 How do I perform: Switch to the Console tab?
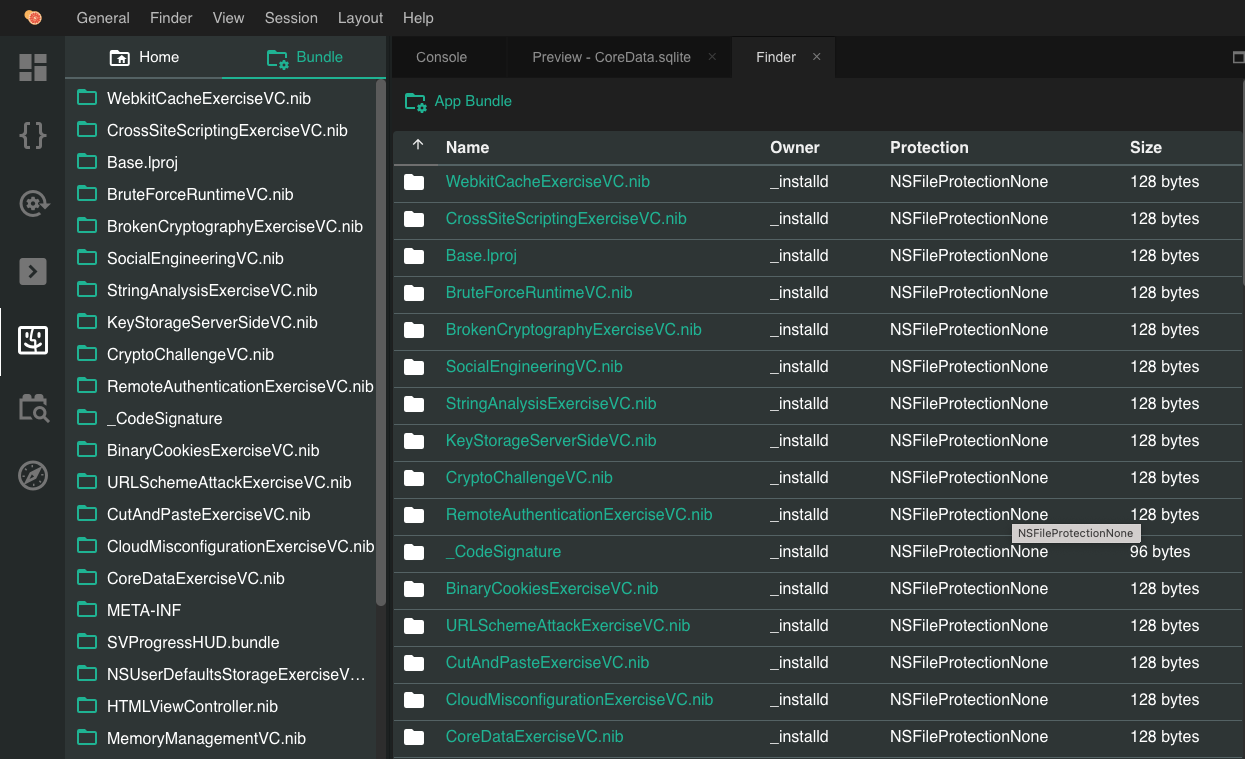pos(441,57)
